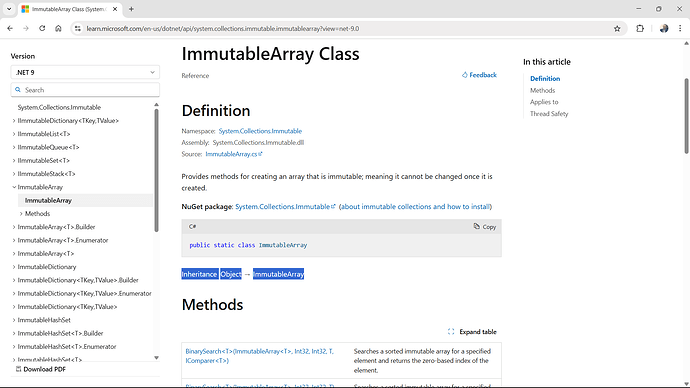Expand ImmutableHashSet tree node
This screenshot has height=388, width=690.
tap(14, 320)
